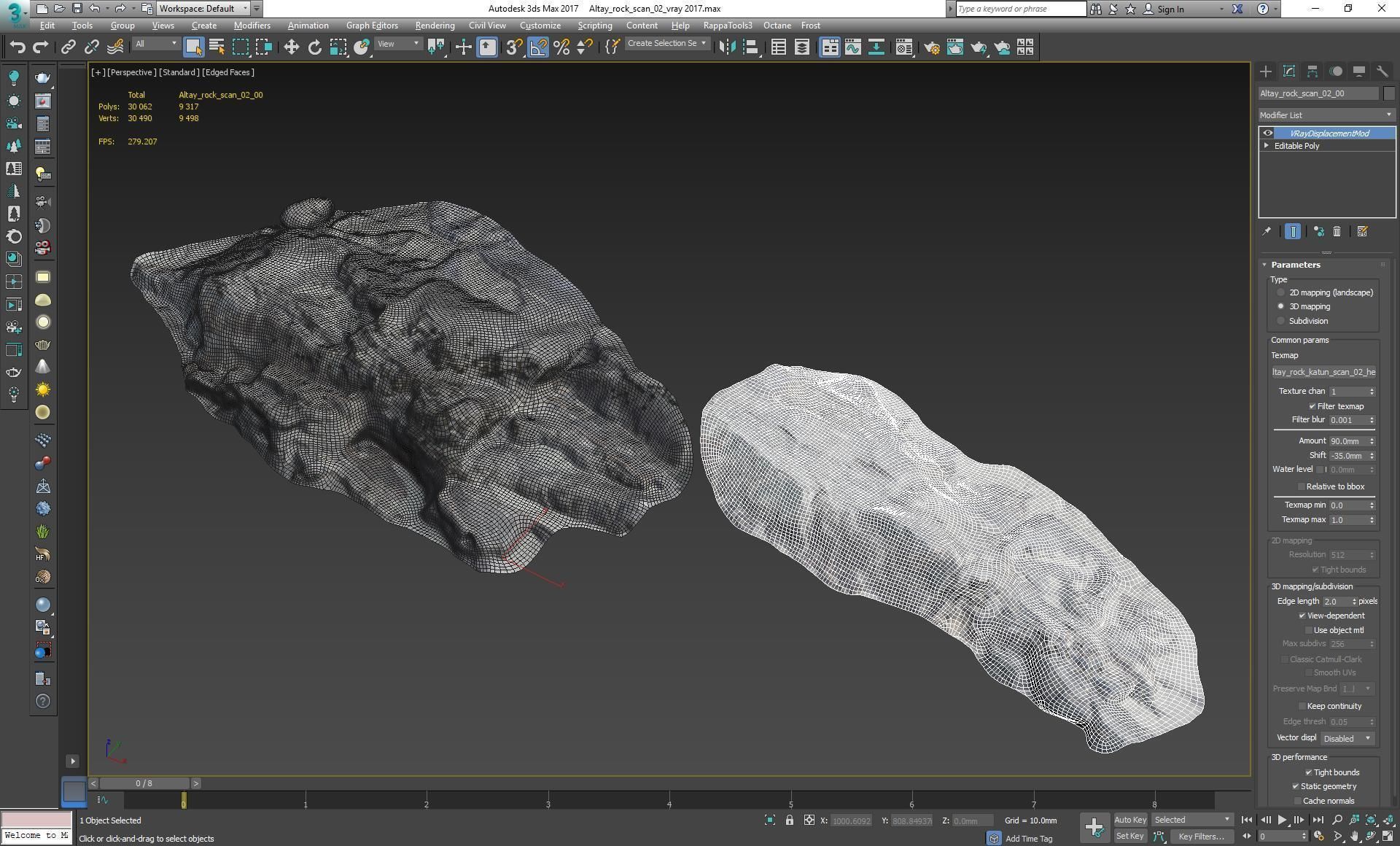Click the time slider 0 / 8 handle
This screenshot has height=846, width=1400.
[144, 783]
